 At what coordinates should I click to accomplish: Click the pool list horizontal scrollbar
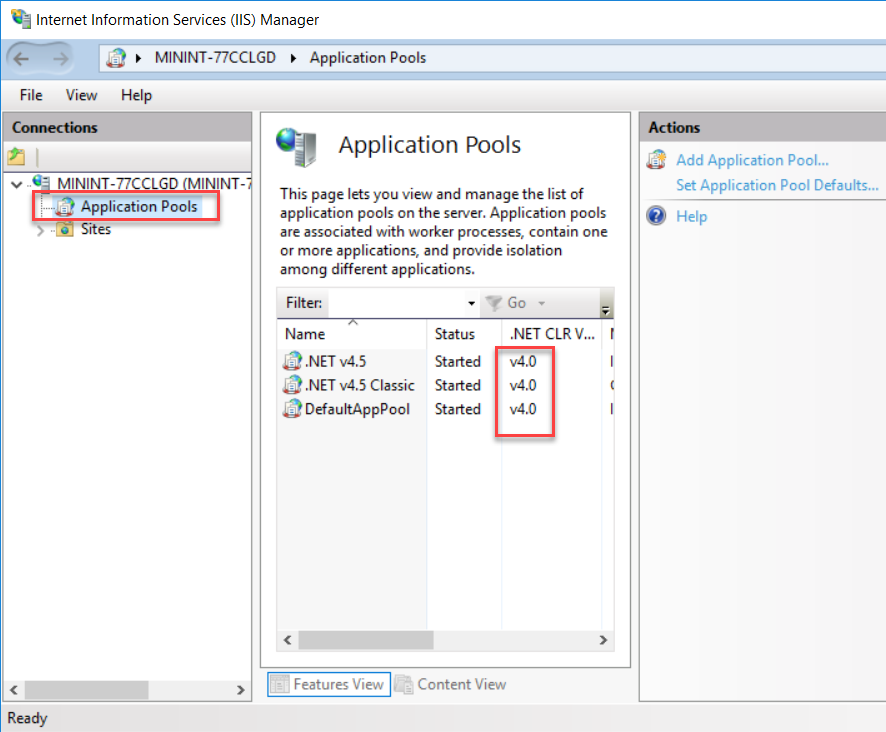[x=365, y=640]
